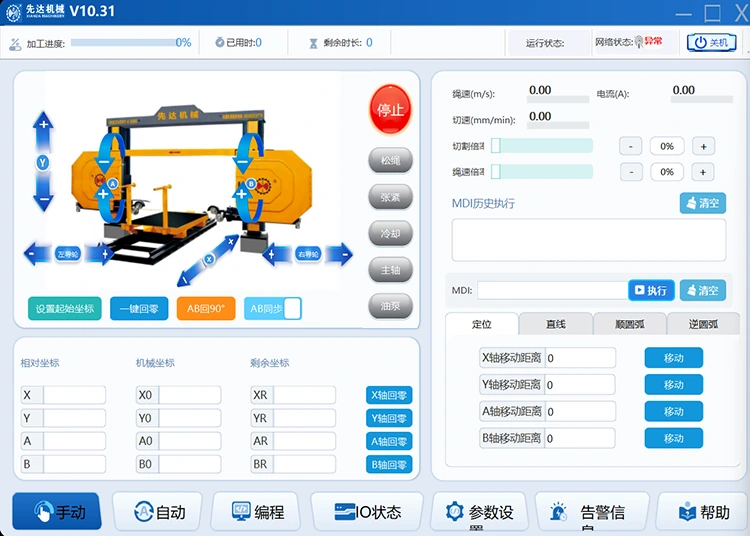The image size is (750, 536).
Task: Click the MDI历史执行 history box
Action: tap(589, 240)
